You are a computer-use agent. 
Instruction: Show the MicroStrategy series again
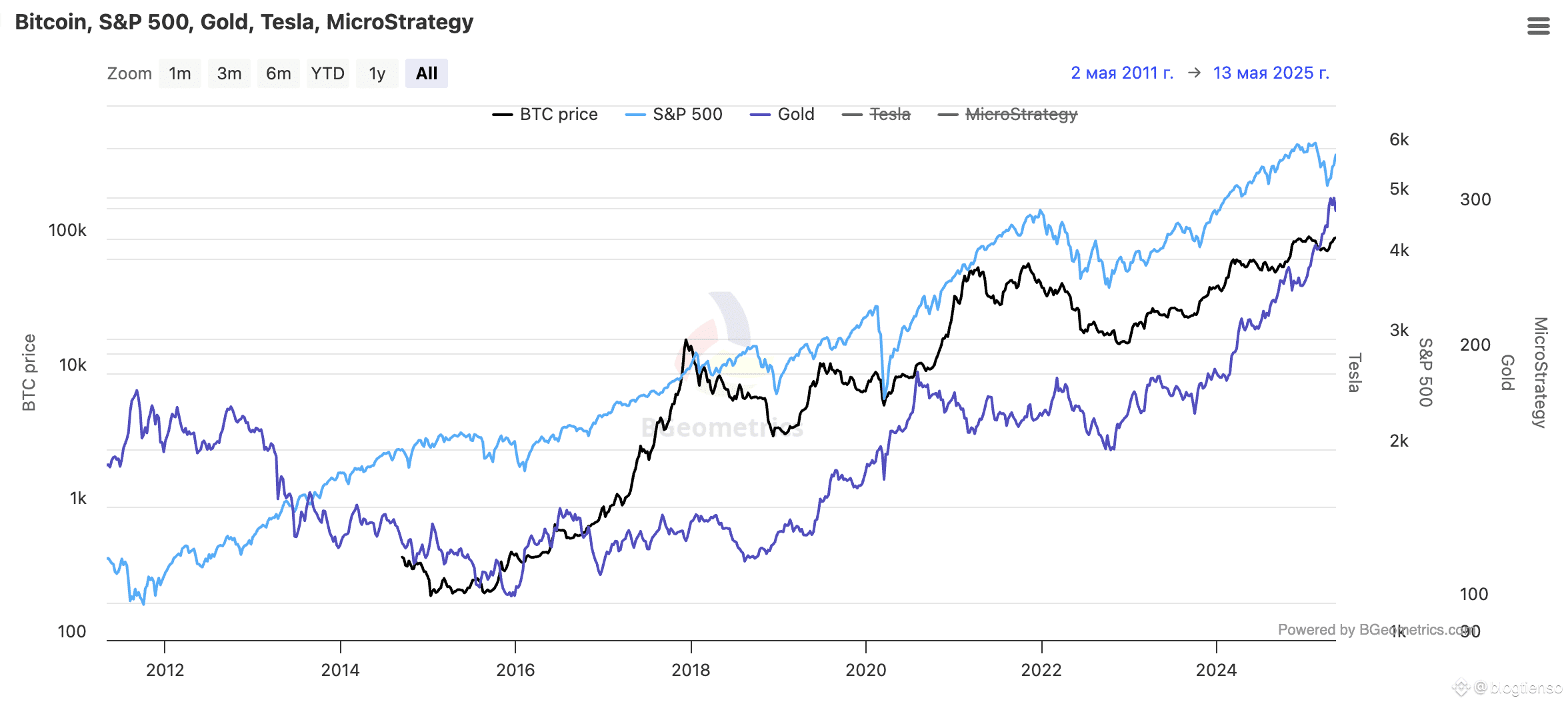[1021, 114]
